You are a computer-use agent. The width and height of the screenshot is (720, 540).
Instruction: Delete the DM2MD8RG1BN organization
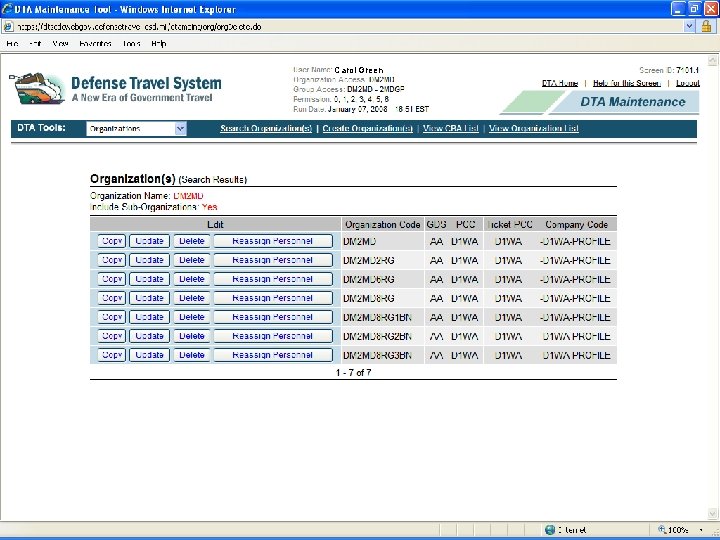[191, 317]
